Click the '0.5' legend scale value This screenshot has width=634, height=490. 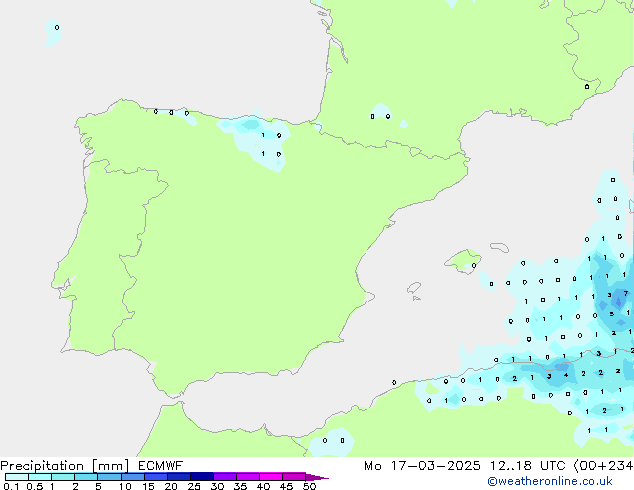pos(34,486)
